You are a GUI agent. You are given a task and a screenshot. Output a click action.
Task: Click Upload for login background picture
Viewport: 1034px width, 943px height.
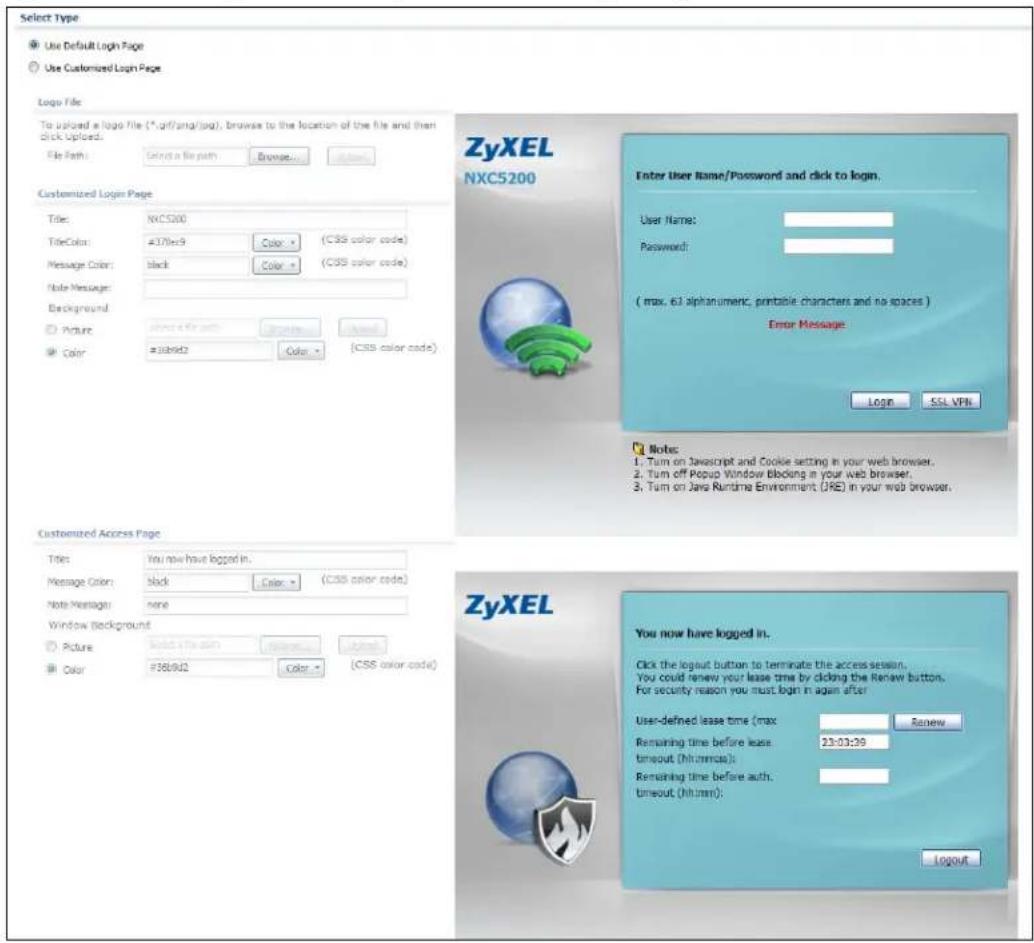click(363, 328)
